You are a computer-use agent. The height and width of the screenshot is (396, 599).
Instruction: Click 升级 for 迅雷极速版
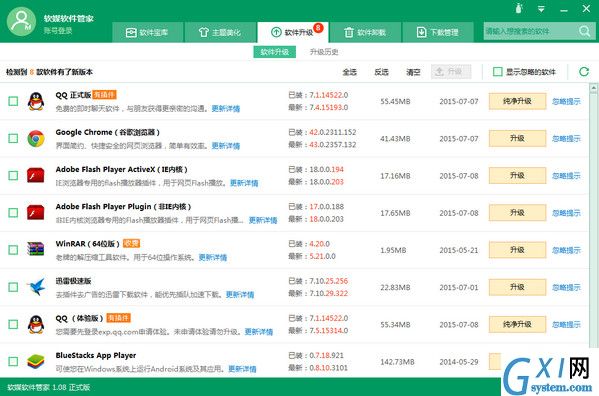[x=517, y=287]
